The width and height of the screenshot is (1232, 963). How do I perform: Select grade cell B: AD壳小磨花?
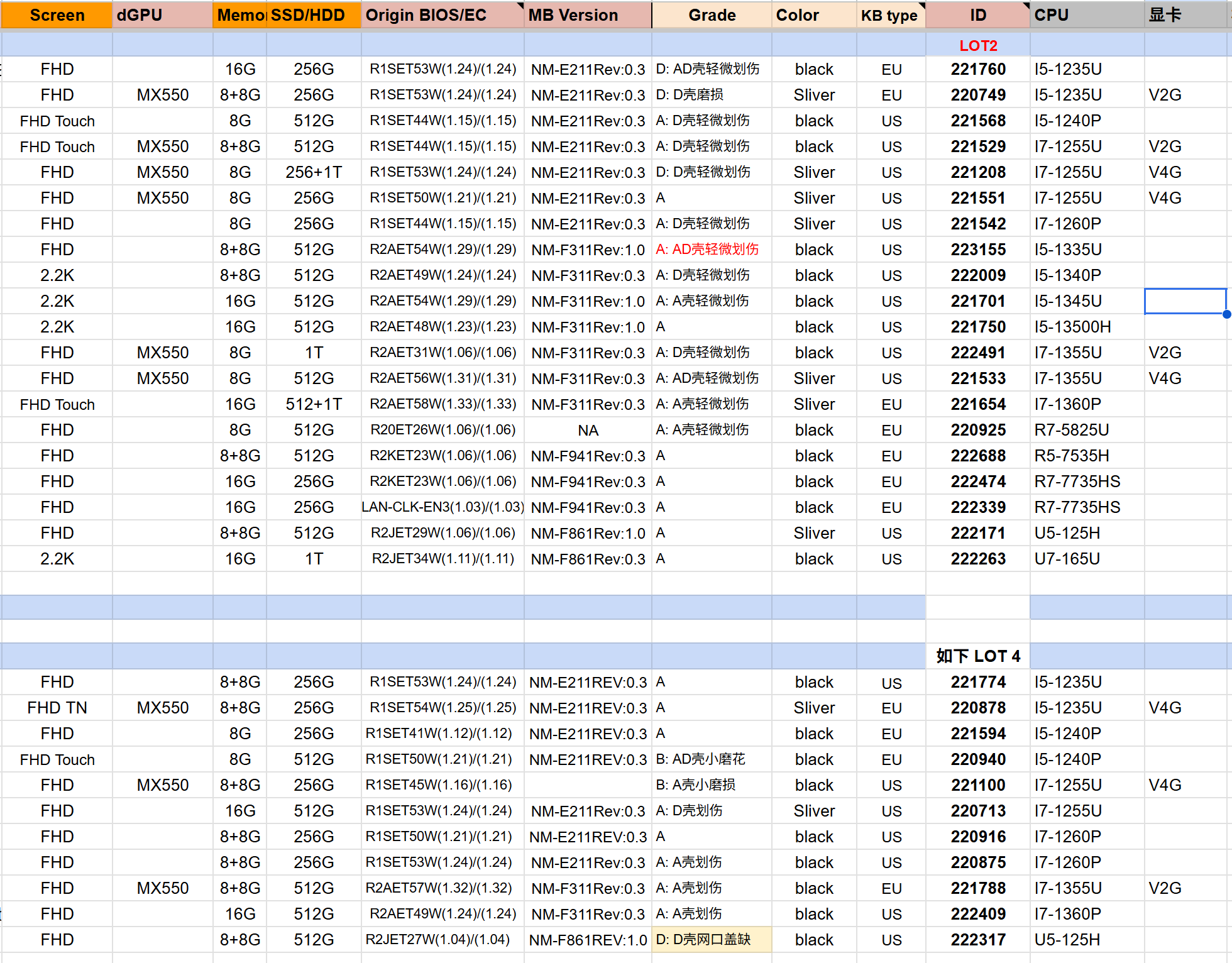pyautogui.click(x=712, y=759)
